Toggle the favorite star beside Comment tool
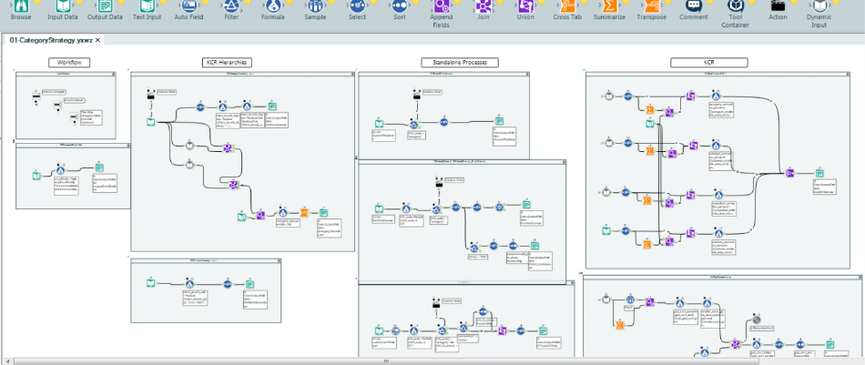 pyautogui.click(x=710, y=2)
